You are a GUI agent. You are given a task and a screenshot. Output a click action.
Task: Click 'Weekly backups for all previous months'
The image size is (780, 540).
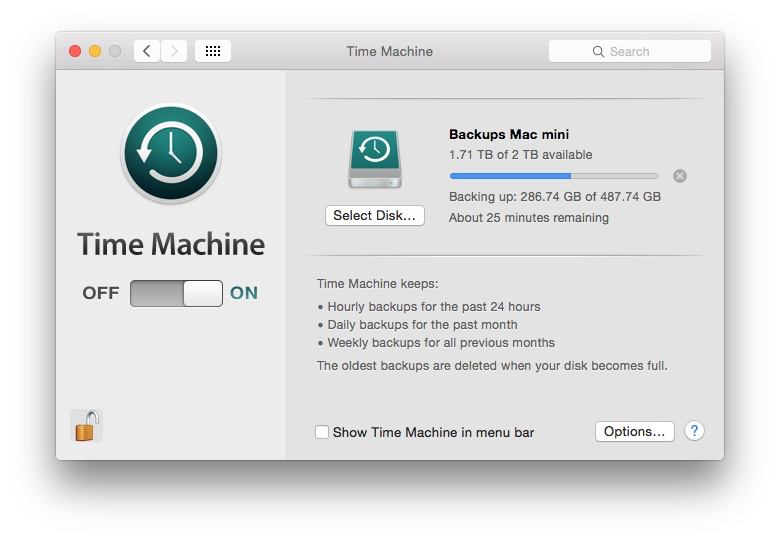point(441,343)
